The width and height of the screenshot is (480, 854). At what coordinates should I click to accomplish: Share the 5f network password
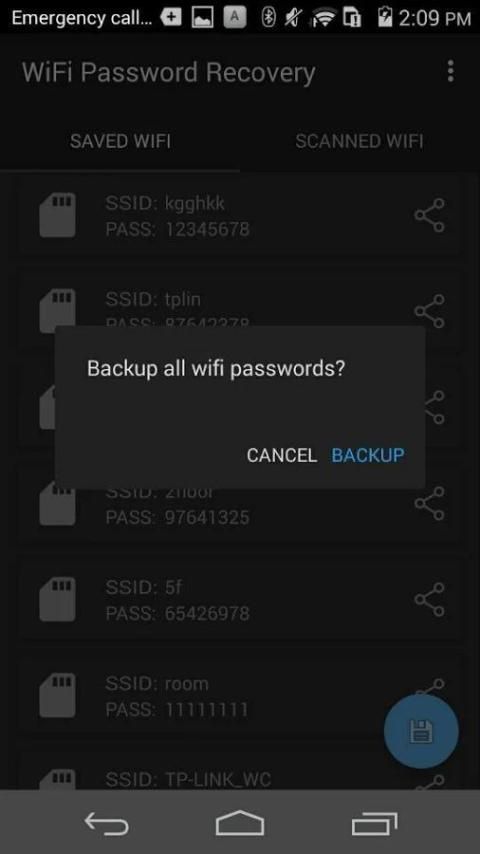[x=429, y=600]
